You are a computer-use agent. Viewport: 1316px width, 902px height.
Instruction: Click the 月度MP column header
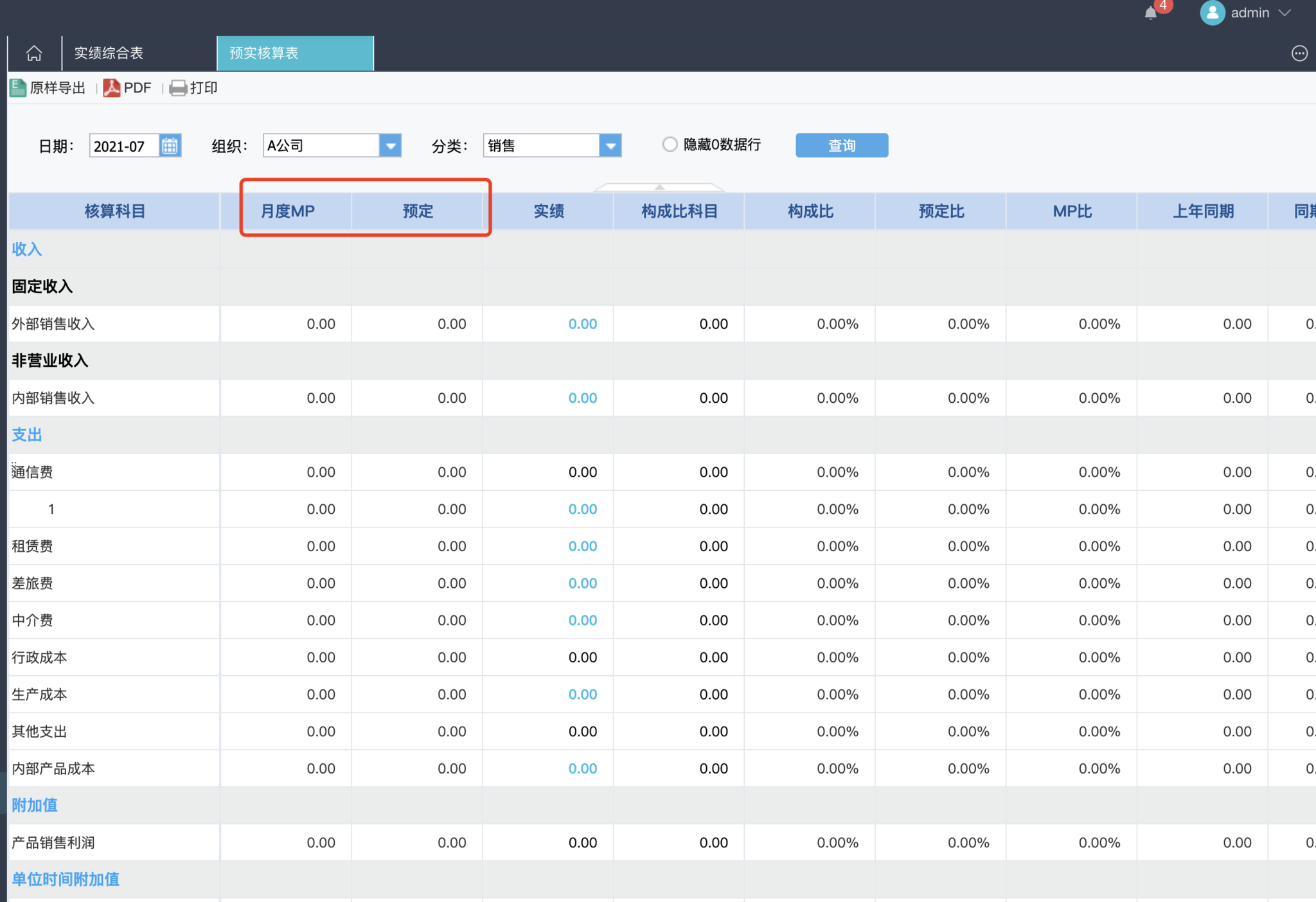[287, 211]
